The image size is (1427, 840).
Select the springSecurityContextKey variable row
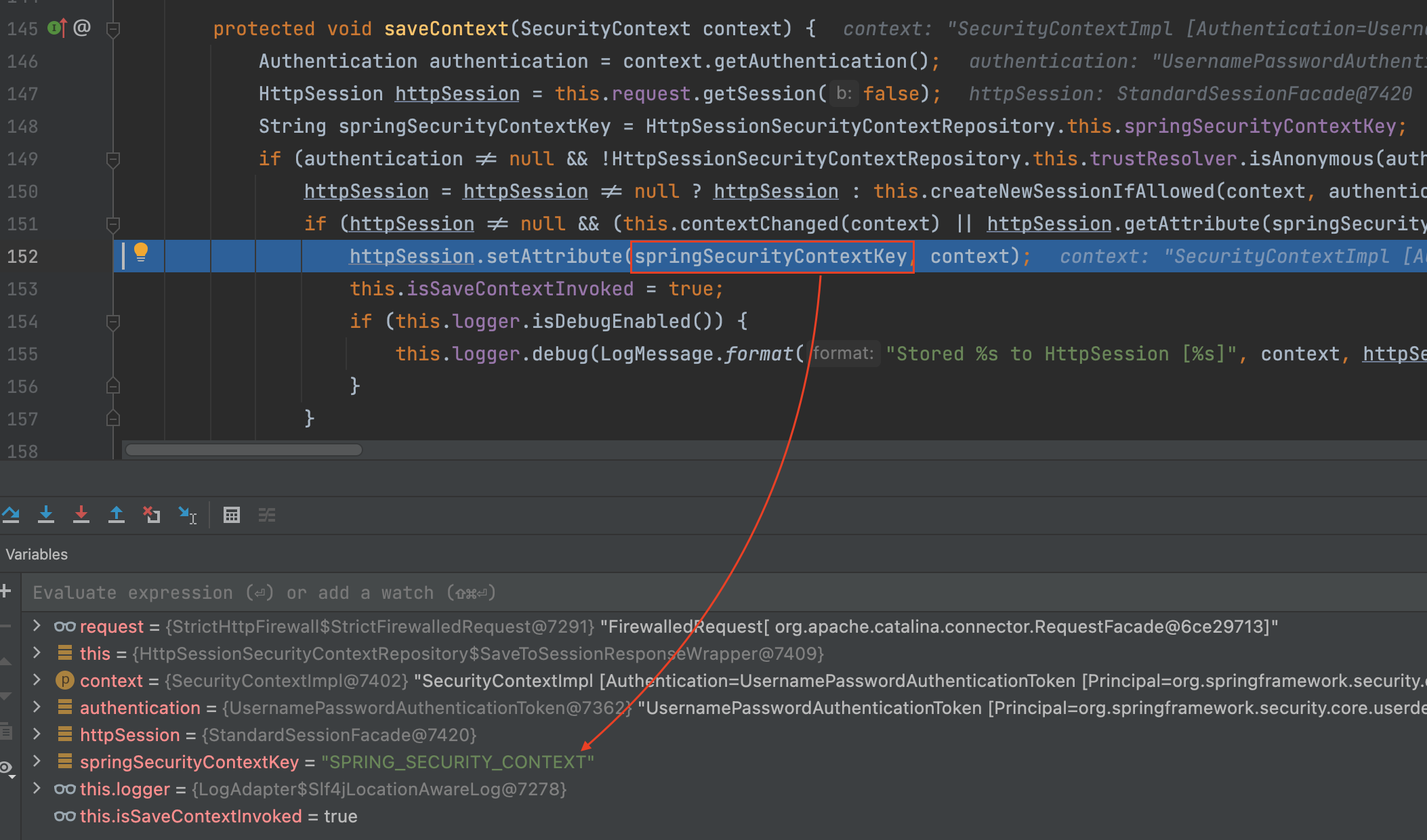(190, 762)
